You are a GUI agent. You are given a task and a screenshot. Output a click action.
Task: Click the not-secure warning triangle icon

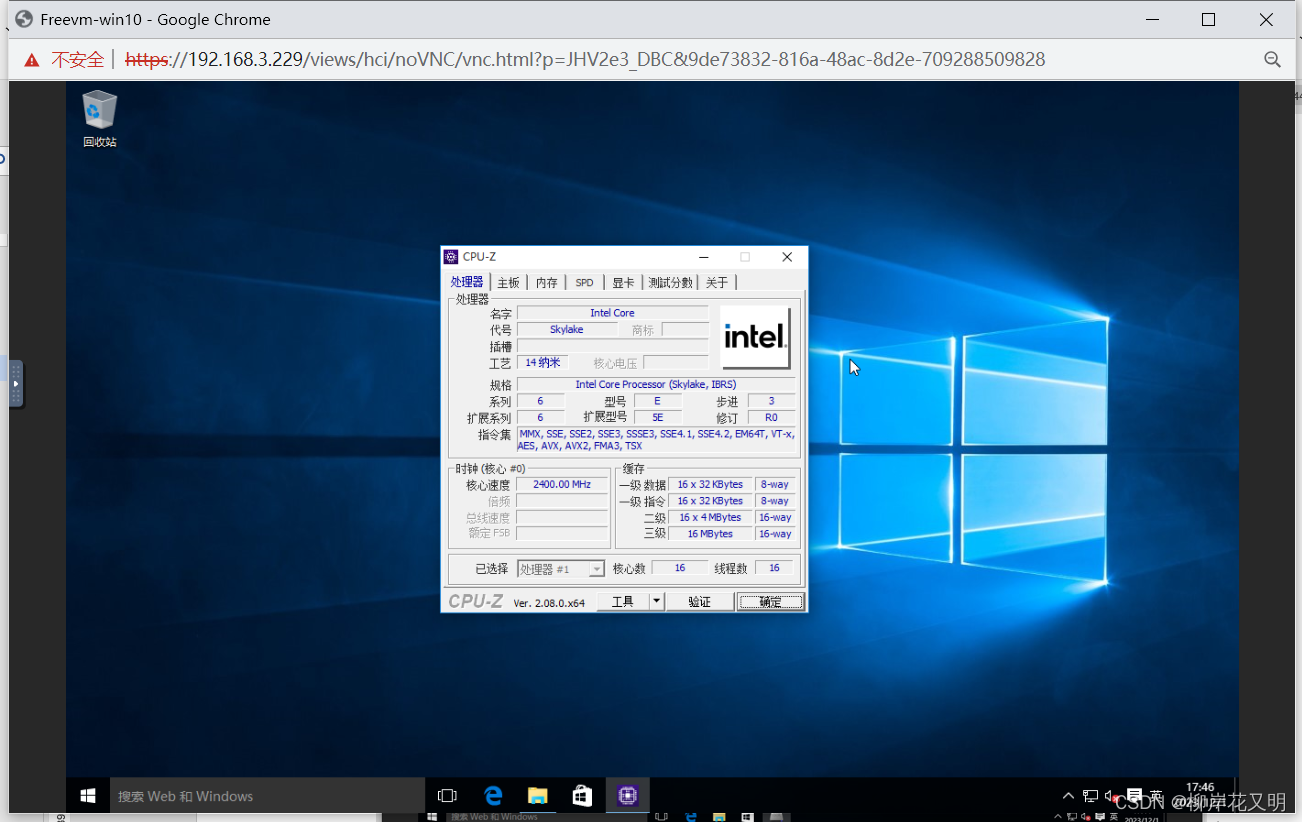pyautogui.click(x=32, y=60)
